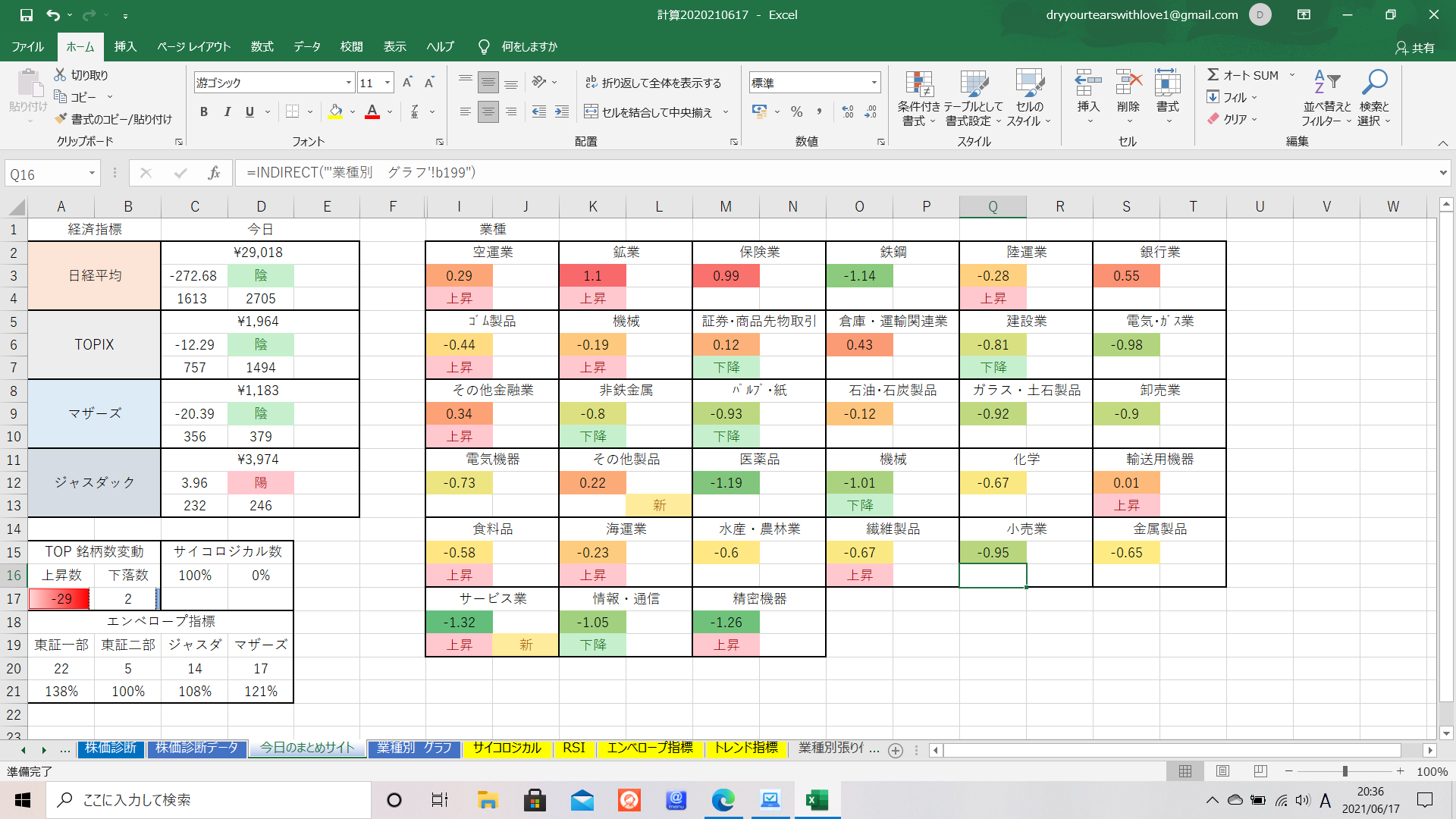Toggle wrap text for the cell

653,83
